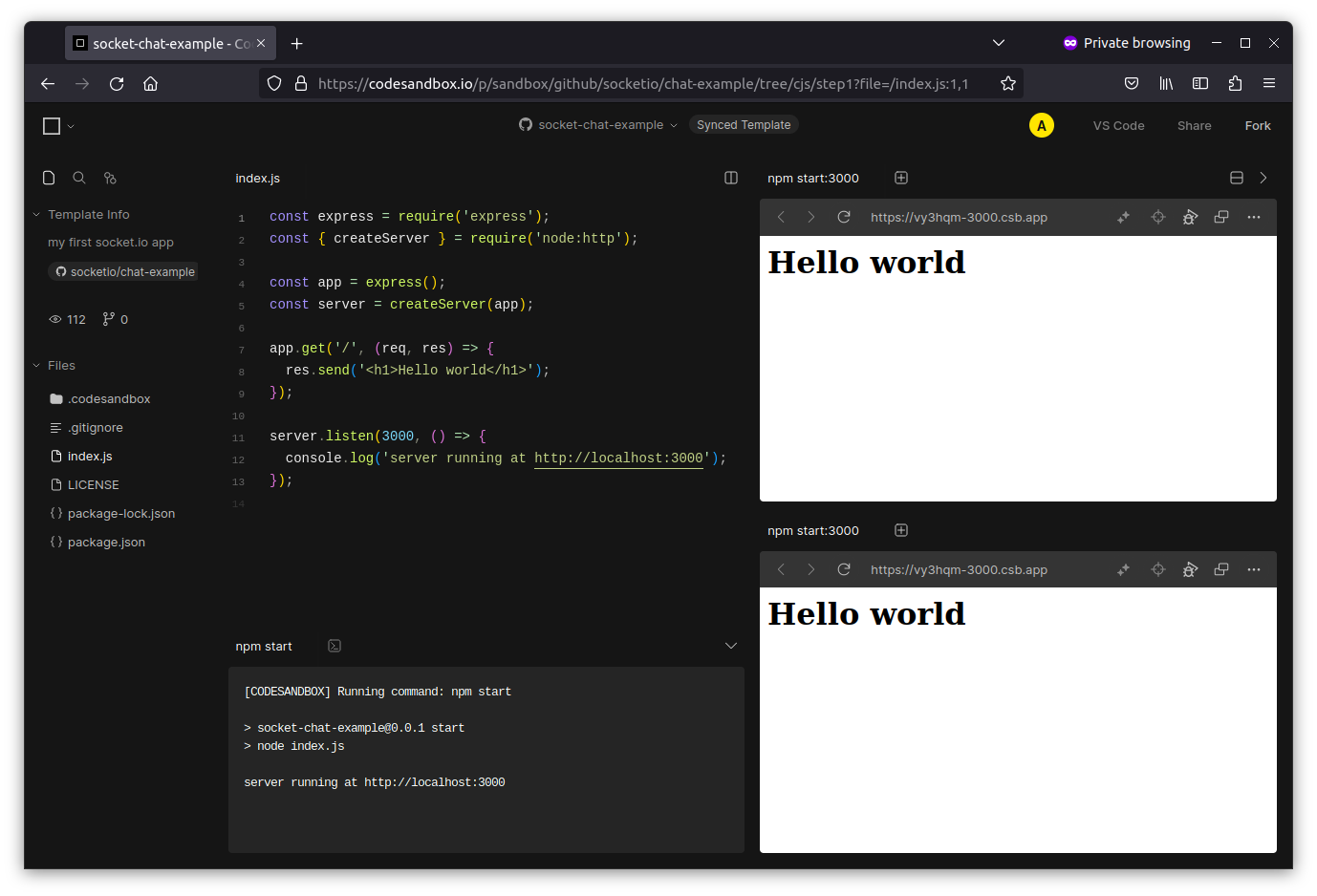Clear the npm start terminal output icon
This screenshot has width=1317, height=896.
pos(334,646)
